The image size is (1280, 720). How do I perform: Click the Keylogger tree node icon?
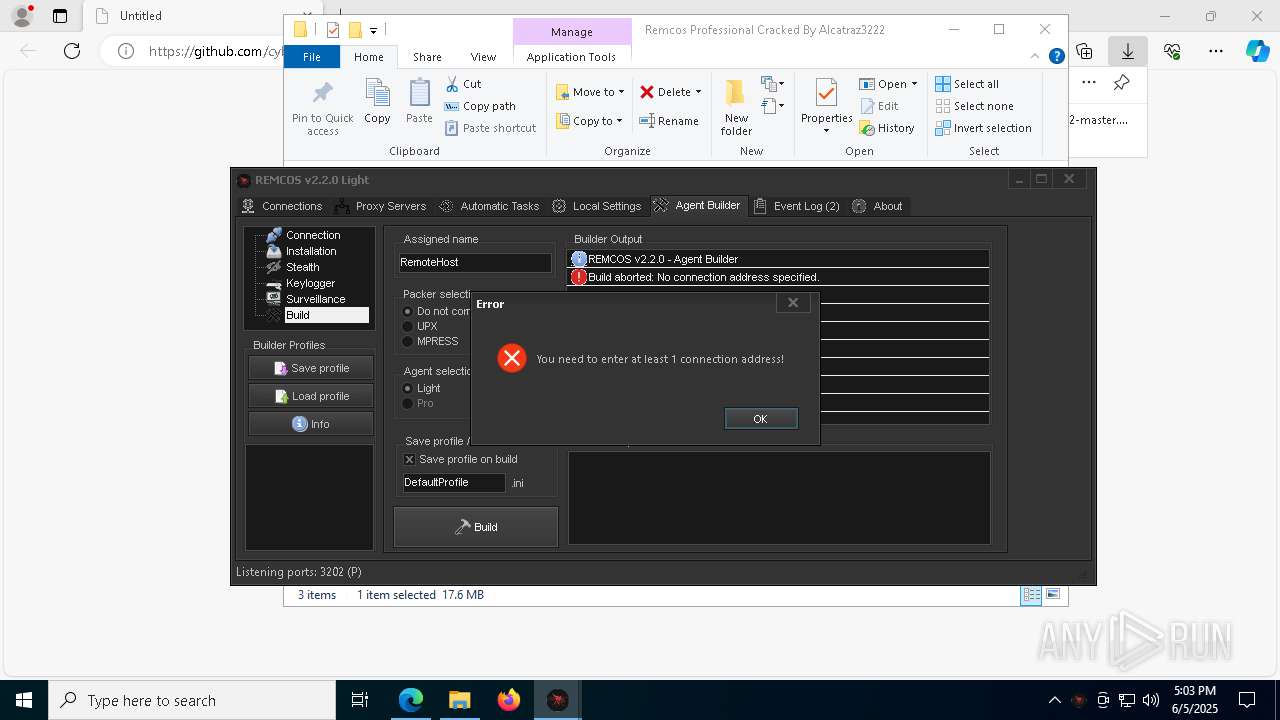click(x=273, y=283)
